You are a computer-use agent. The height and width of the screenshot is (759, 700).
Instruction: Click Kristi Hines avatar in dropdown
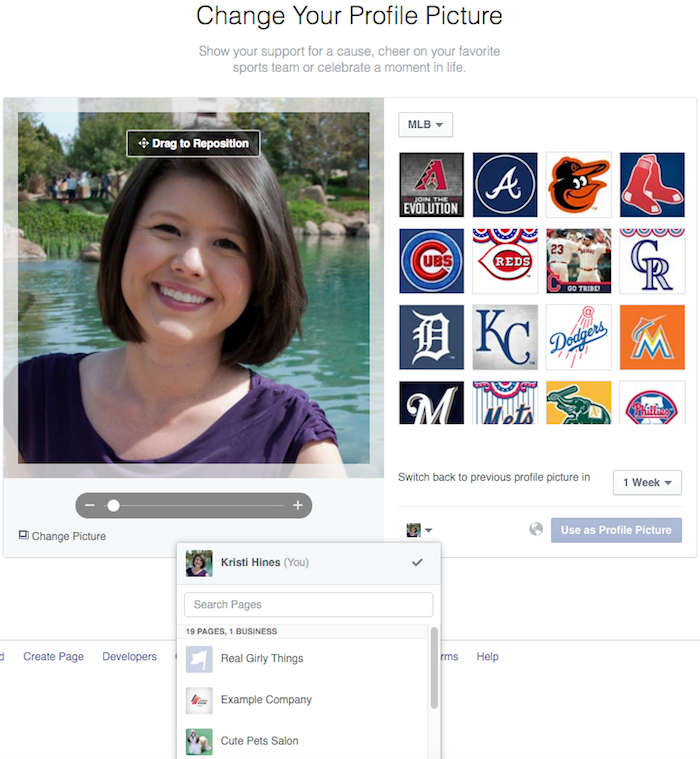(199, 563)
